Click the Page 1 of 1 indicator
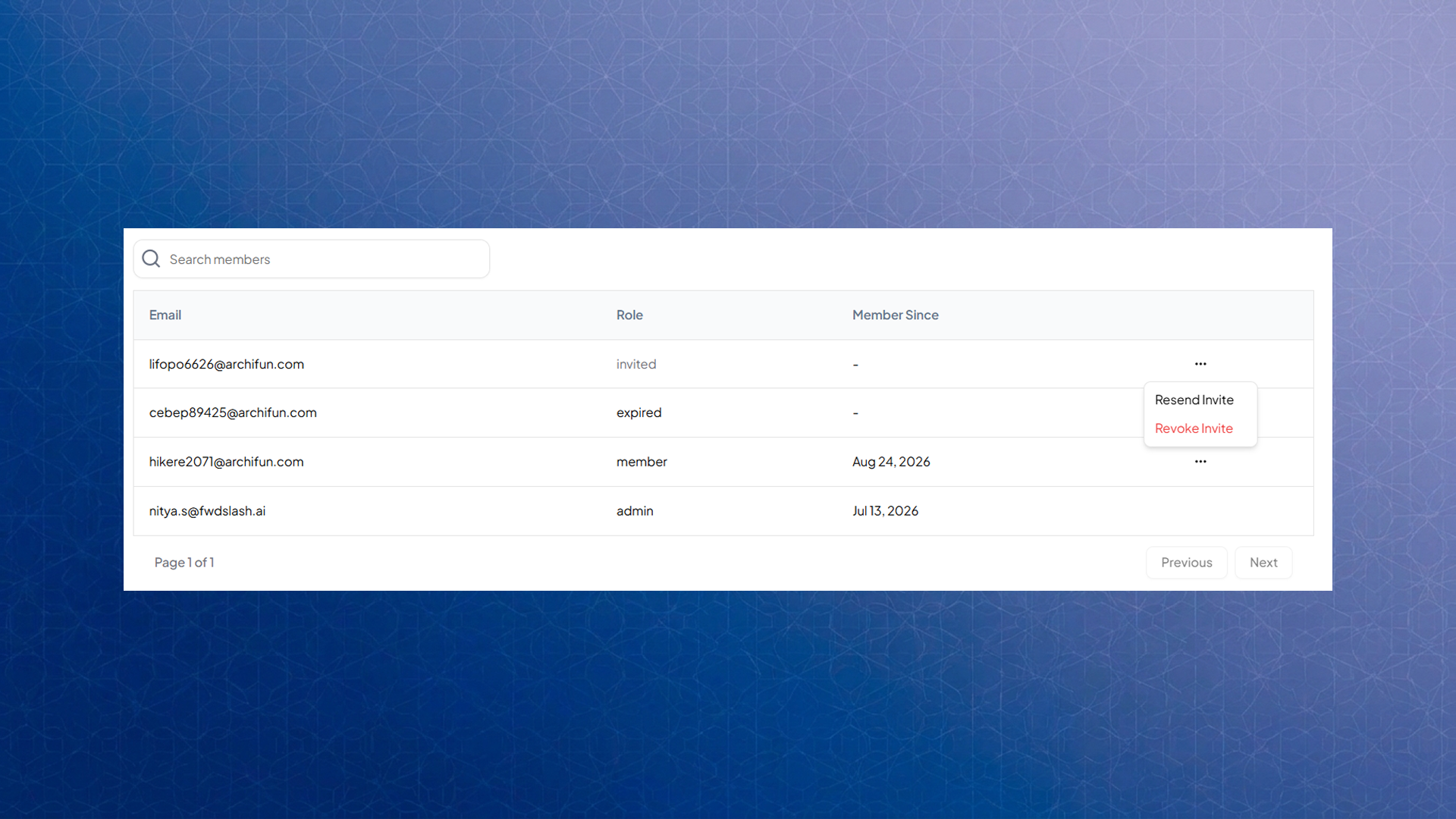Screen dimensions: 1456x819 pyautogui.click(x=184, y=563)
